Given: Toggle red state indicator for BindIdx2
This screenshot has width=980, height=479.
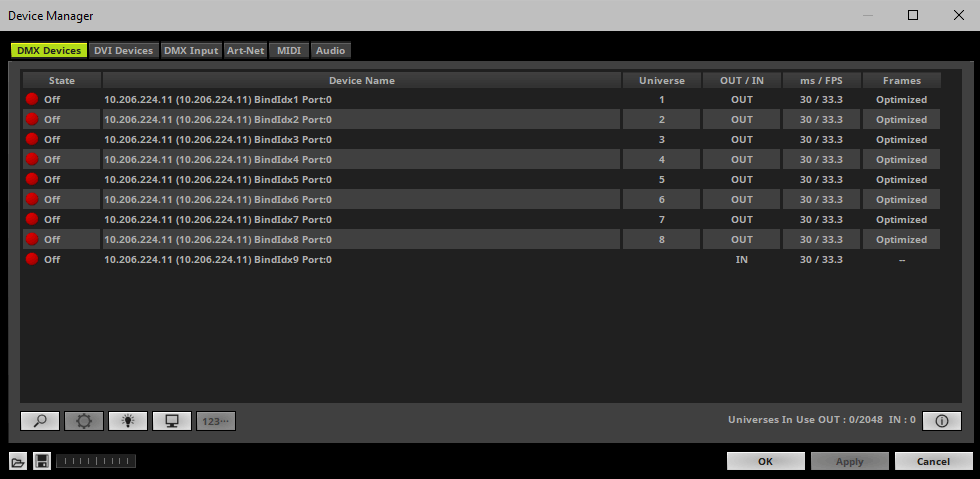Looking at the screenshot, I should 32,119.
